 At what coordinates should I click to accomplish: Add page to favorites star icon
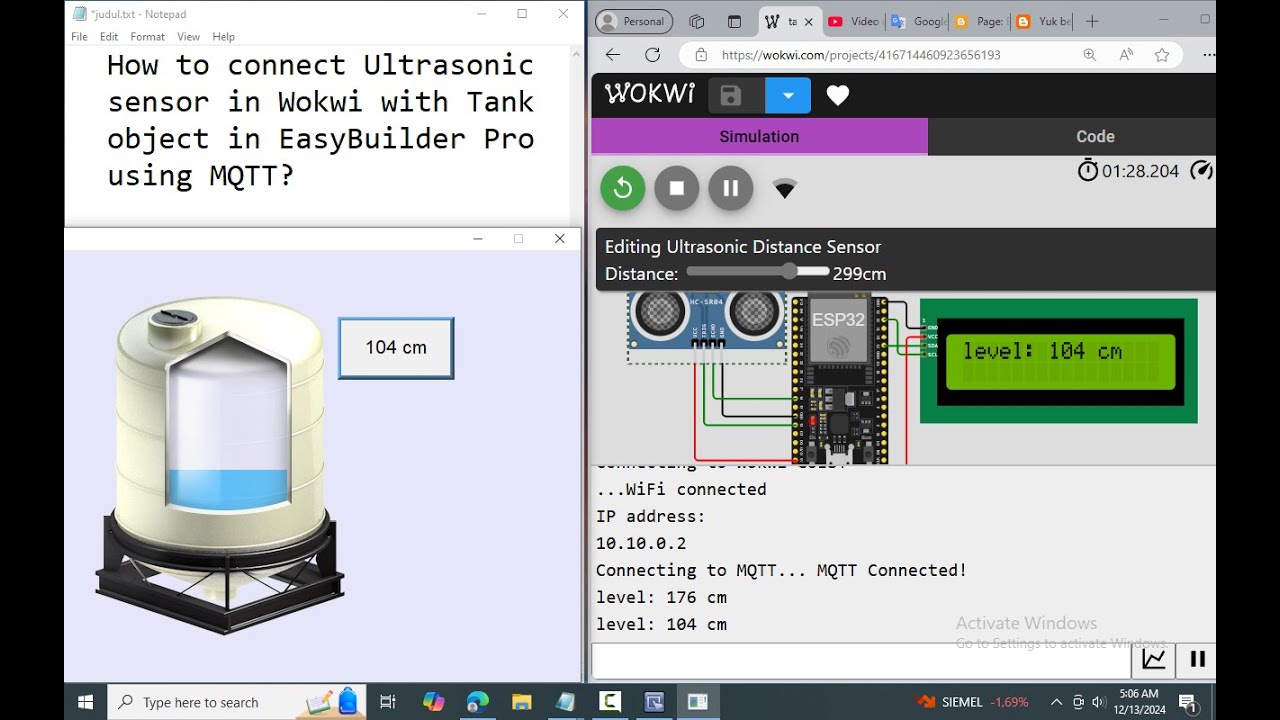tap(1162, 55)
